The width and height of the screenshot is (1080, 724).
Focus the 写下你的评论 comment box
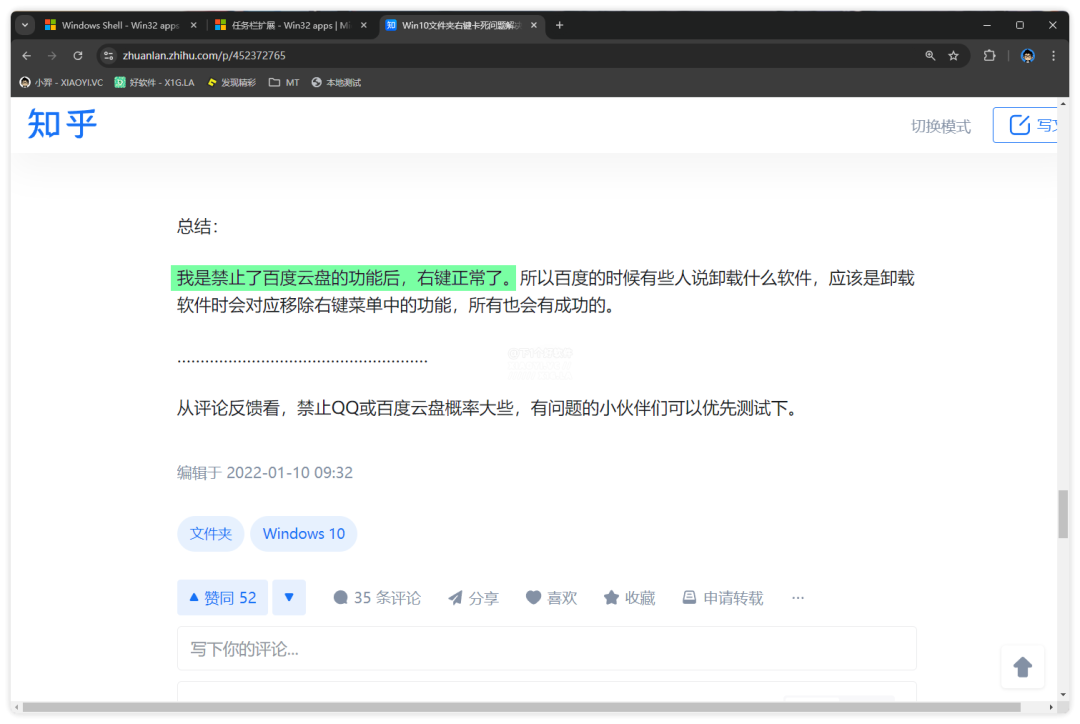(x=547, y=648)
